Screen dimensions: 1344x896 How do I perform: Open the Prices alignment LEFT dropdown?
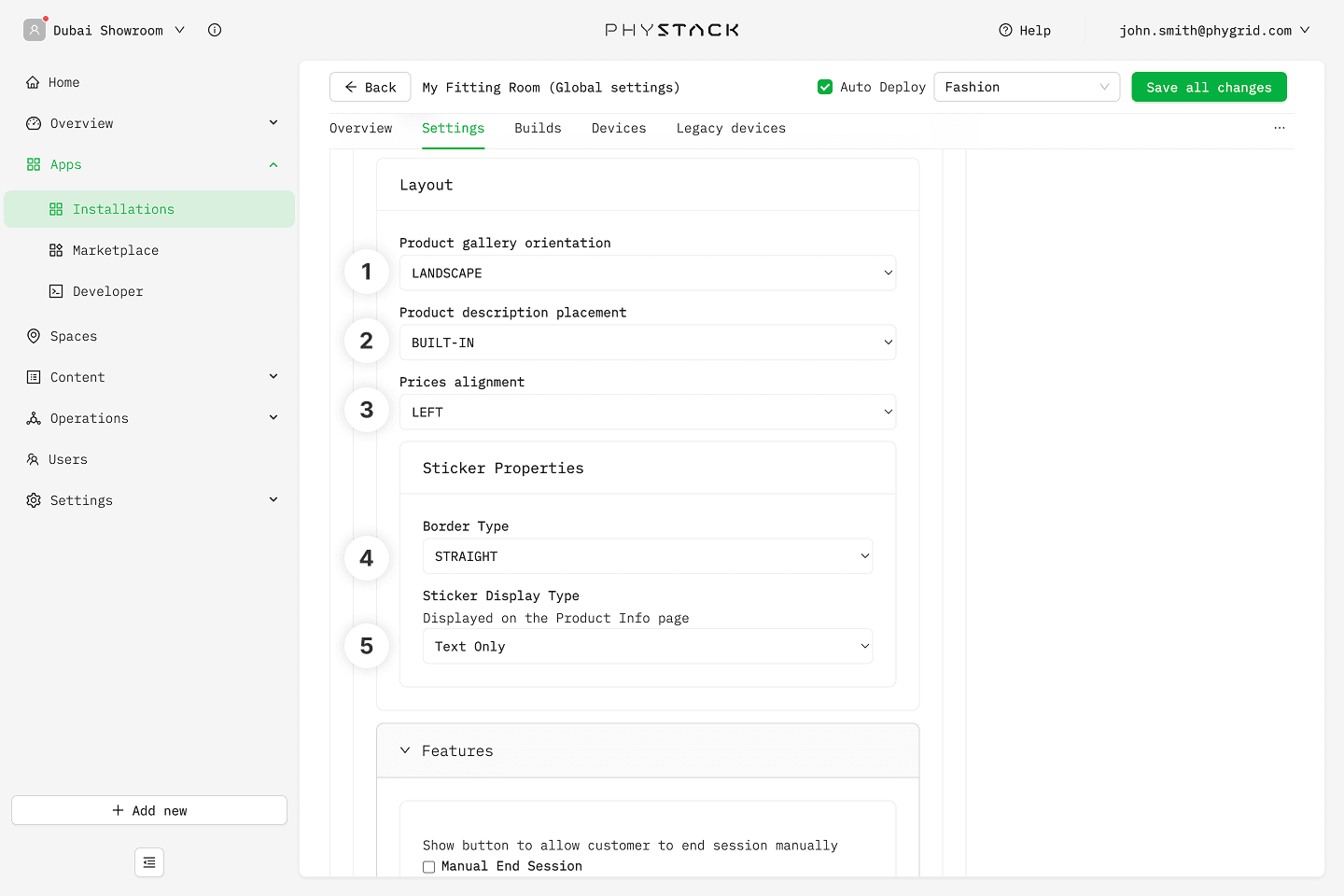[648, 412]
